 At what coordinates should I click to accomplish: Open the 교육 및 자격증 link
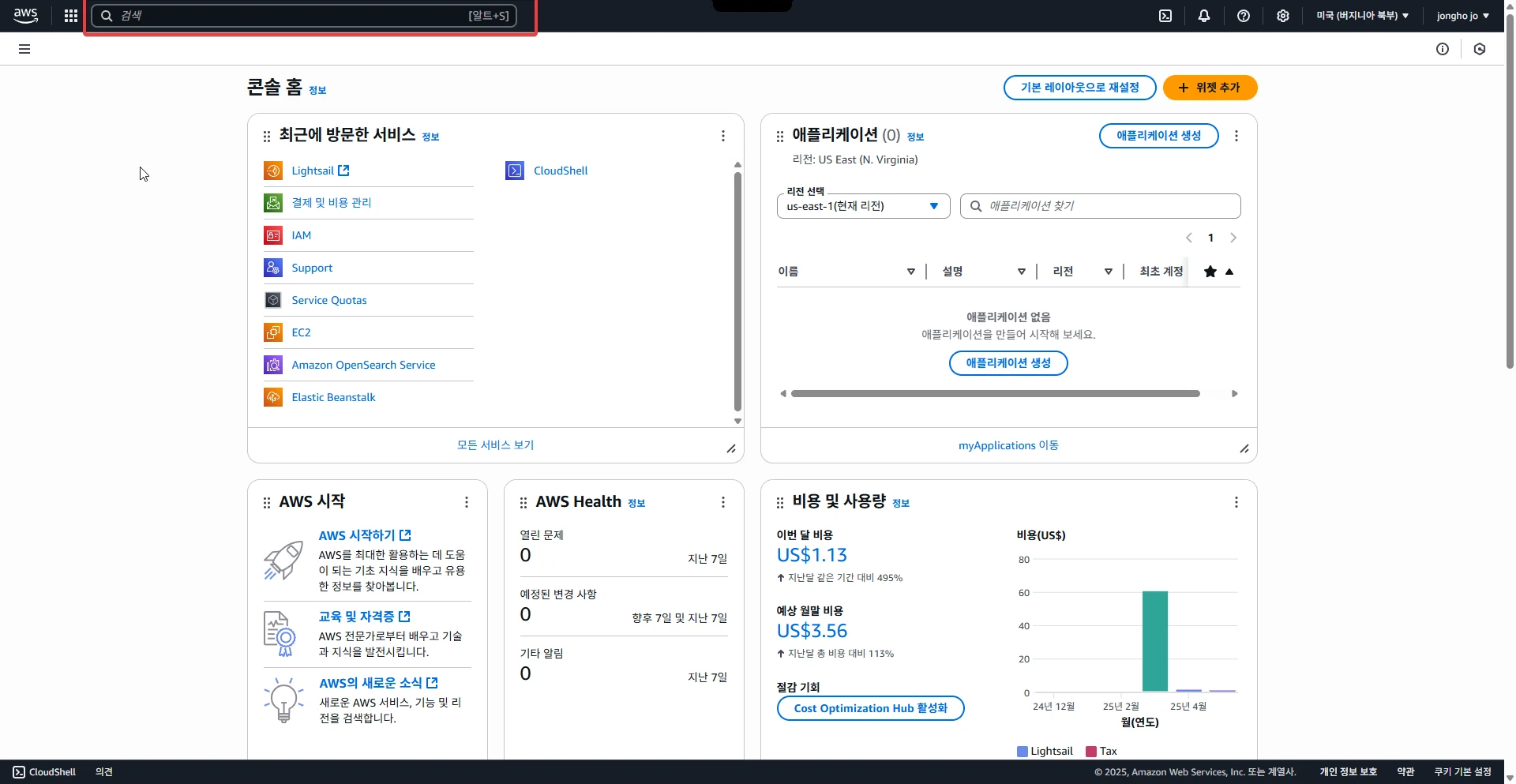[364, 617]
